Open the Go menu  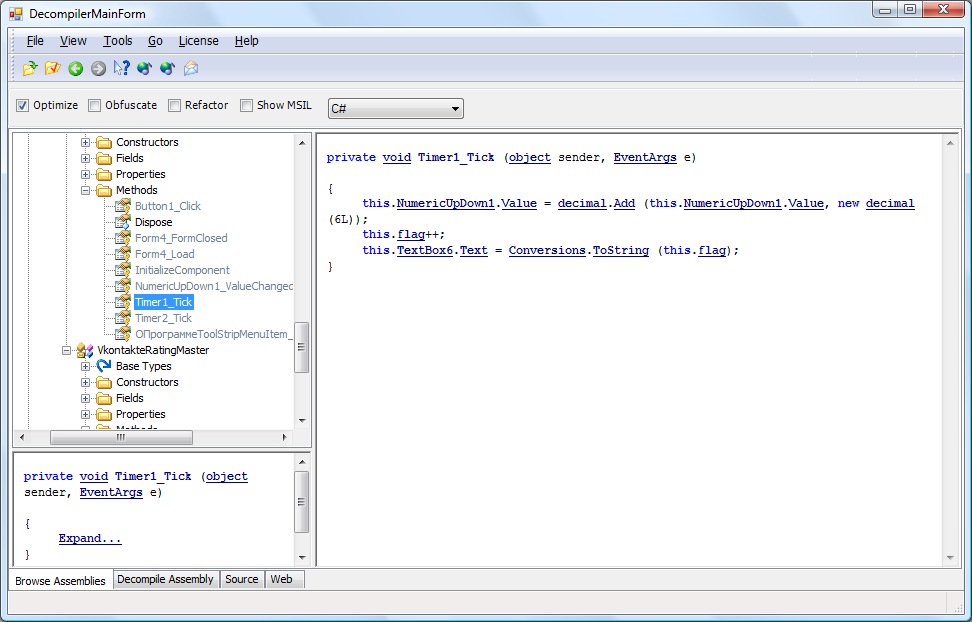coord(155,41)
